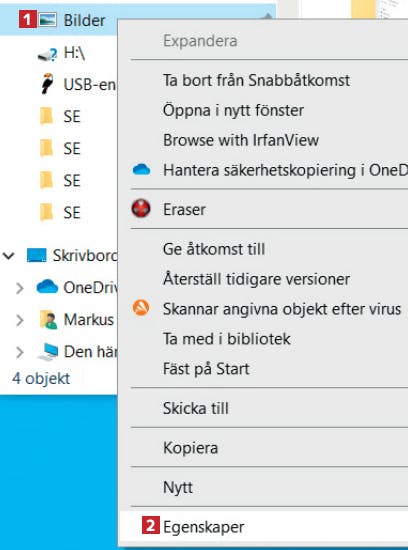
Task: Expand the Markus folder node
Action: (x=20, y=320)
